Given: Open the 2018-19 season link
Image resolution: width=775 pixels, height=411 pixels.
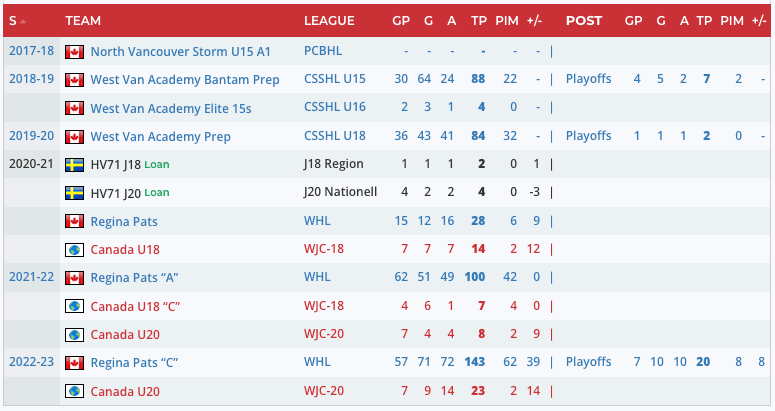Looking at the screenshot, I should tap(28, 79).
